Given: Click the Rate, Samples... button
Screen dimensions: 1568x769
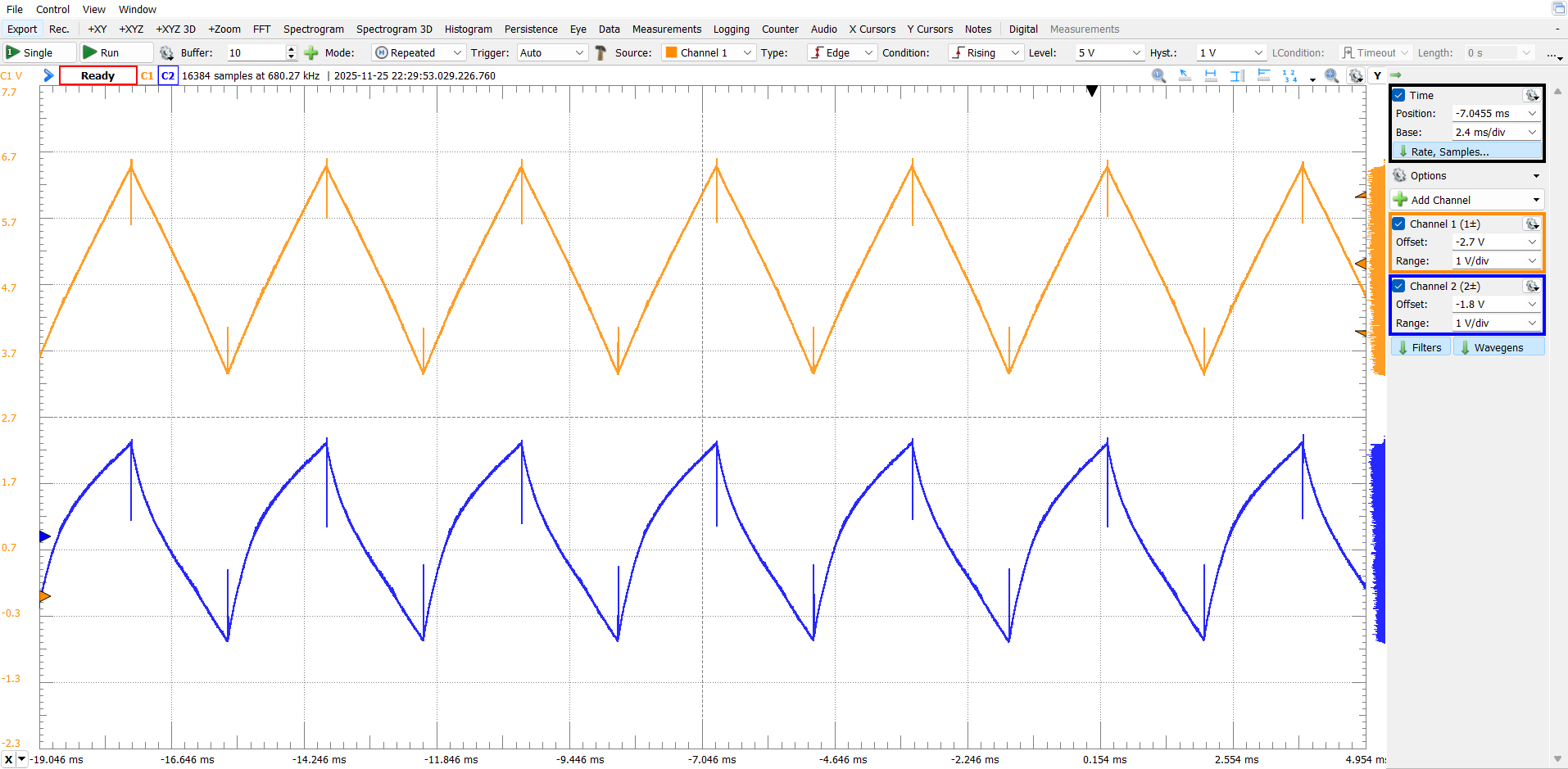Looking at the screenshot, I should click(x=1466, y=152).
